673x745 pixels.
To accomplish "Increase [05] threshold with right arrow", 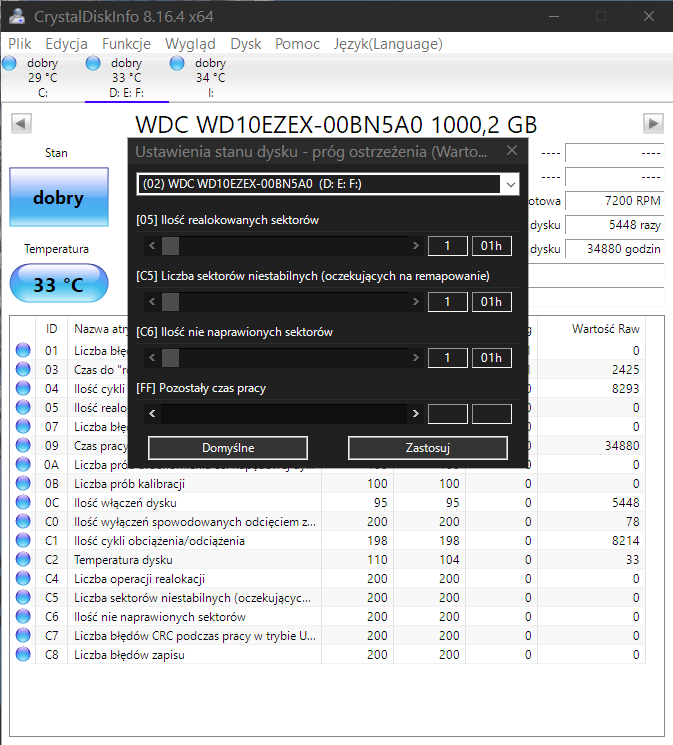I will pos(415,246).
